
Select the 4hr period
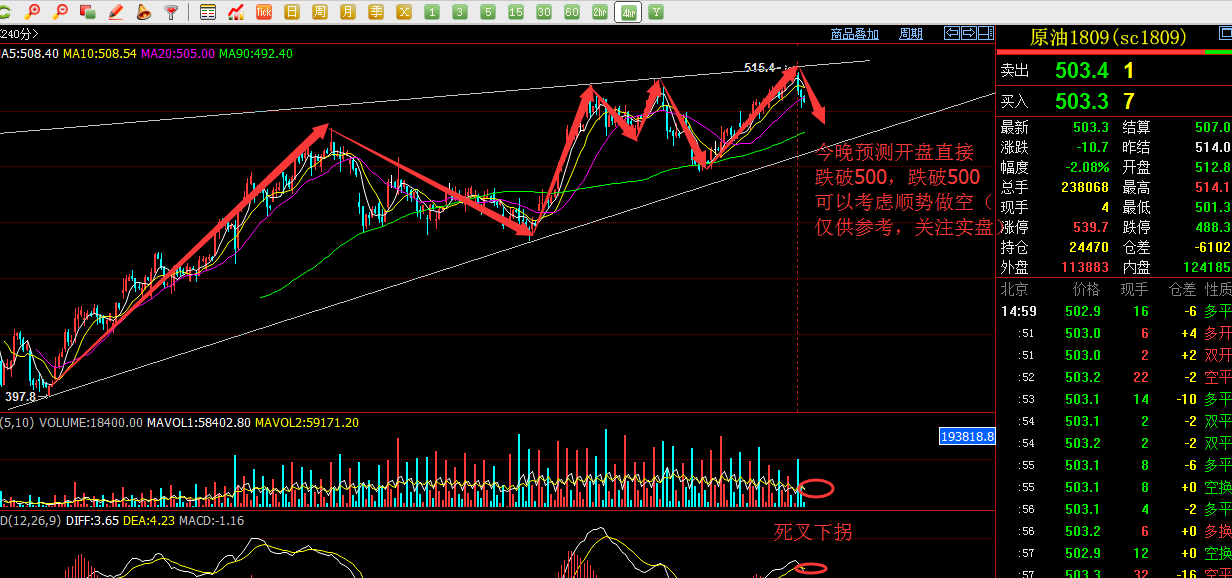click(628, 12)
